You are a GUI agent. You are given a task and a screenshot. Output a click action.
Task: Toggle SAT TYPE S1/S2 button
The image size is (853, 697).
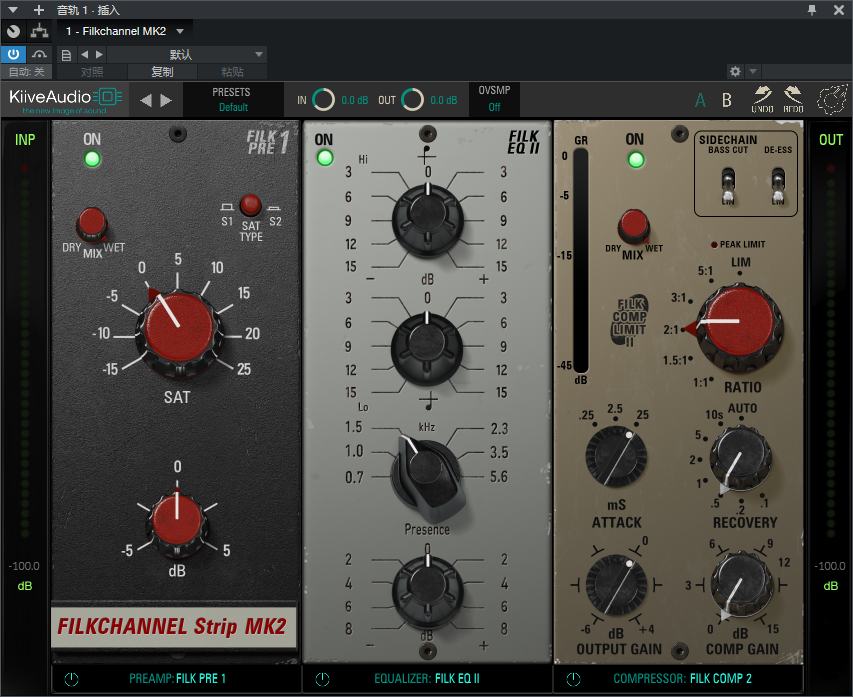(x=251, y=205)
